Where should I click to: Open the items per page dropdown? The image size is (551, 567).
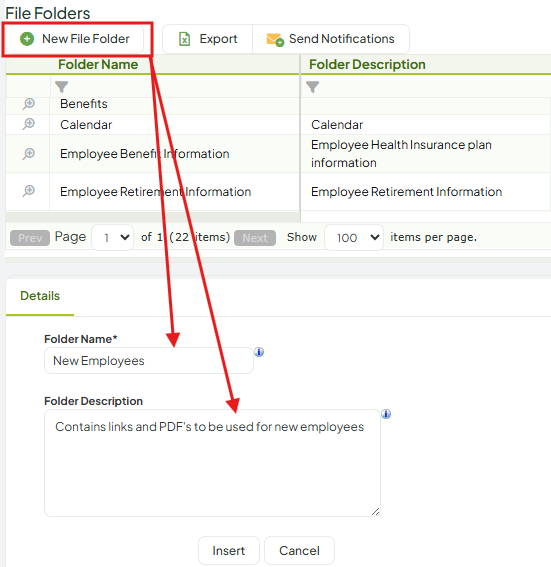(x=354, y=238)
